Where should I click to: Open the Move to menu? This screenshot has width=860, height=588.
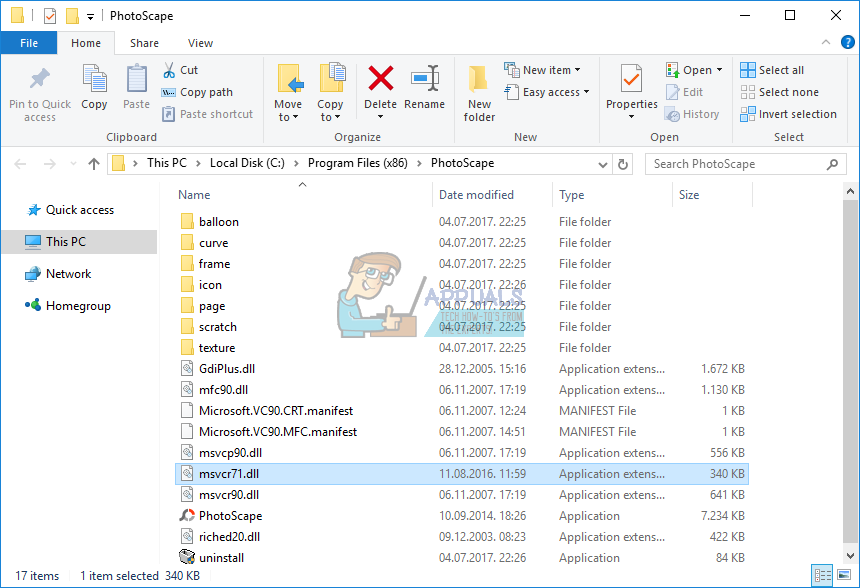(x=288, y=93)
